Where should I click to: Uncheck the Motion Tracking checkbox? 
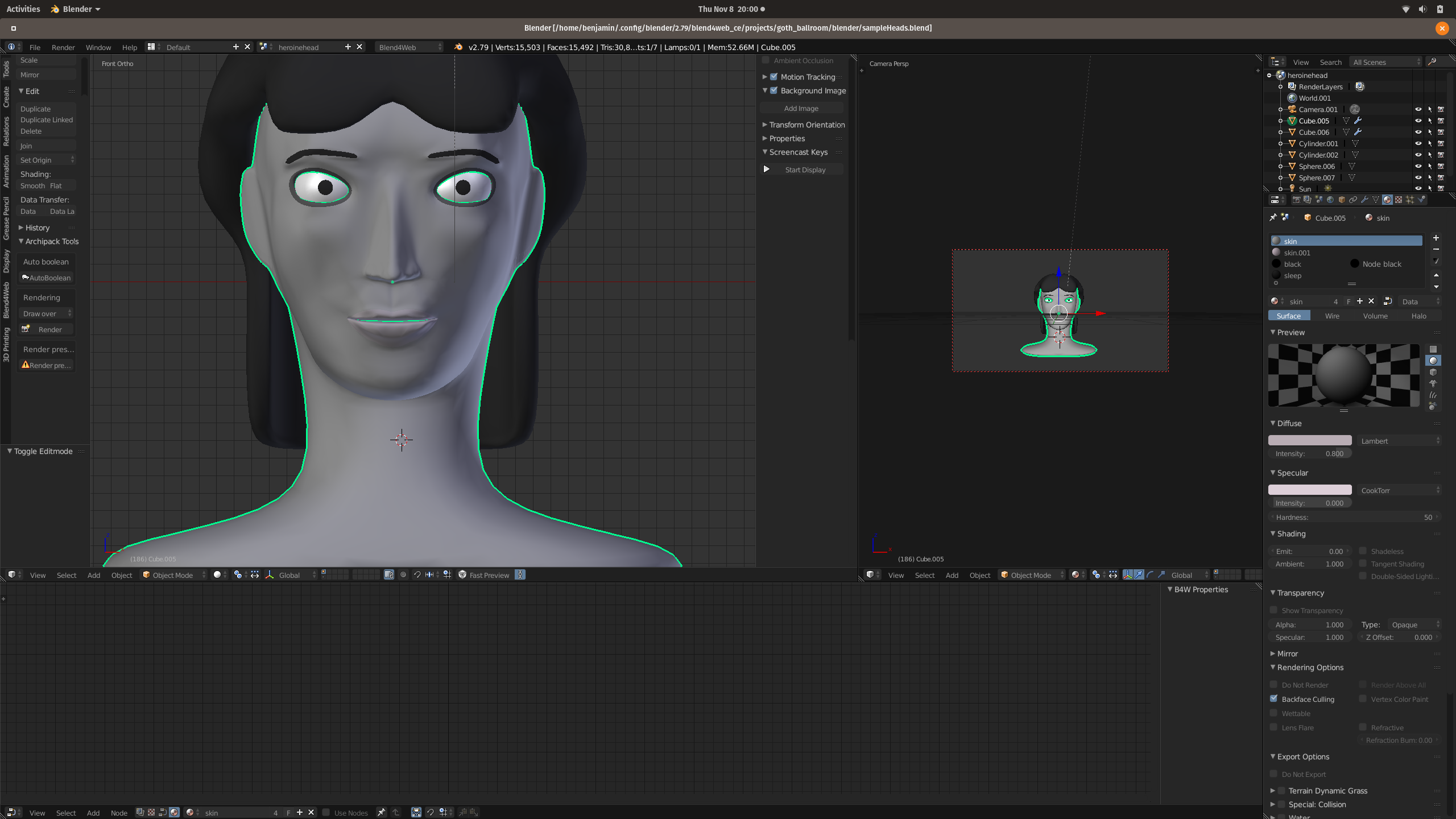click(773, 77)
